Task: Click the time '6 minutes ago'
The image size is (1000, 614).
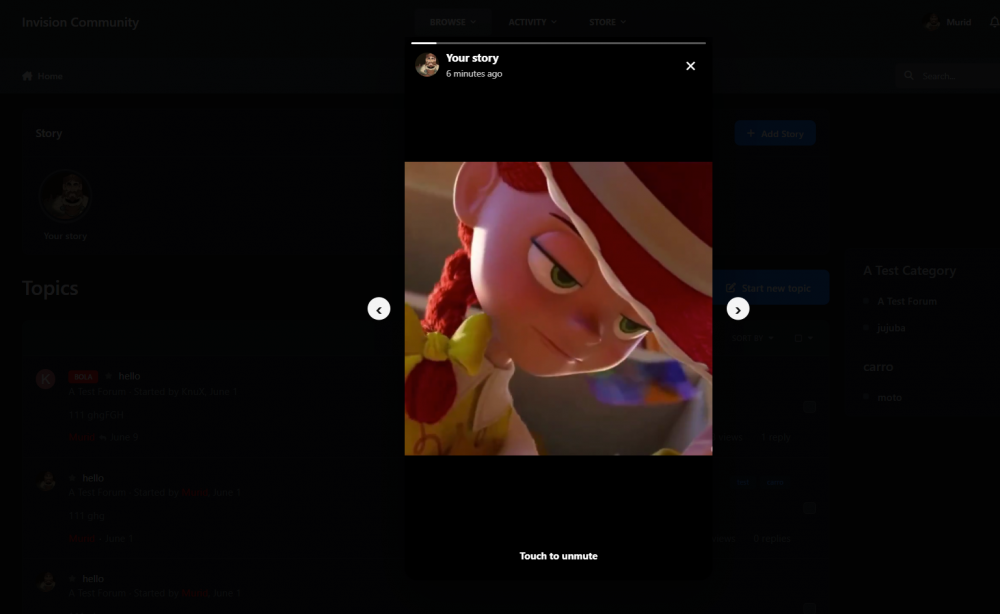Action: pyautogui.click(x=474, y=74)
